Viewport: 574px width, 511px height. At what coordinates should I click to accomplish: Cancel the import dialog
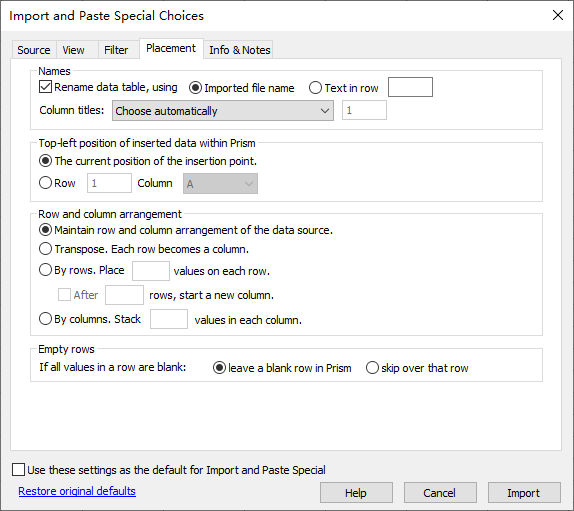pyautogui.click(x=440, y=493)
